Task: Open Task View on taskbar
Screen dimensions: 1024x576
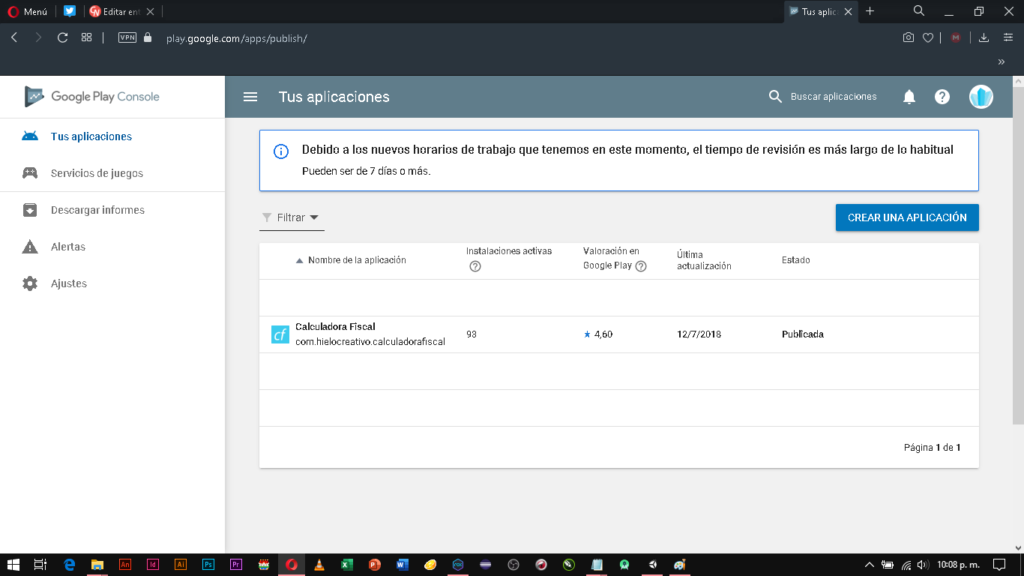Action: pos(40,565)
